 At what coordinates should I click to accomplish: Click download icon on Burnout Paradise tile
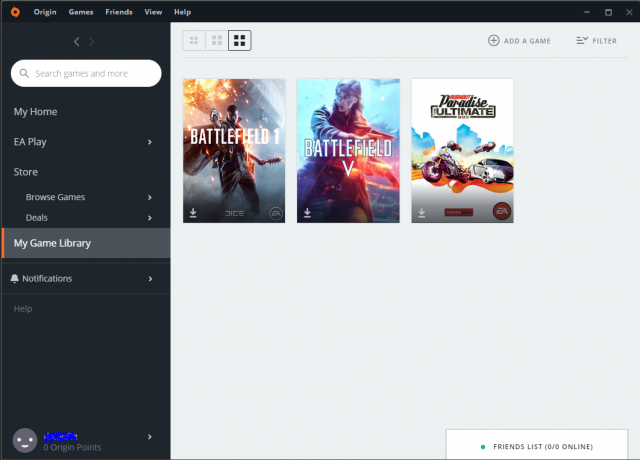(x=422, y=213)
